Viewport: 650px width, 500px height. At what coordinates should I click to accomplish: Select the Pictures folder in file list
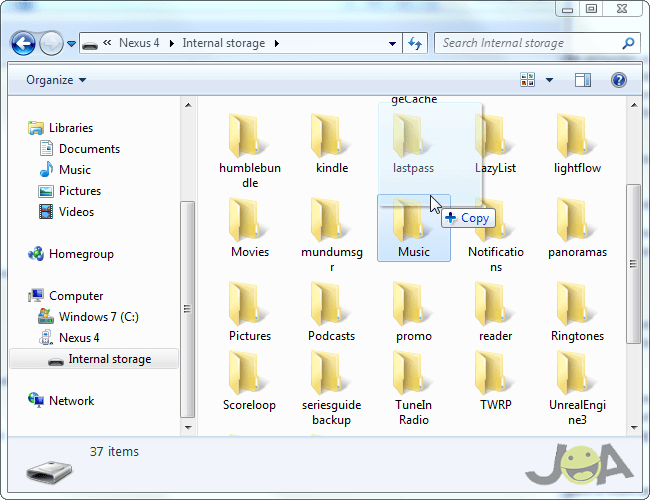250,311
